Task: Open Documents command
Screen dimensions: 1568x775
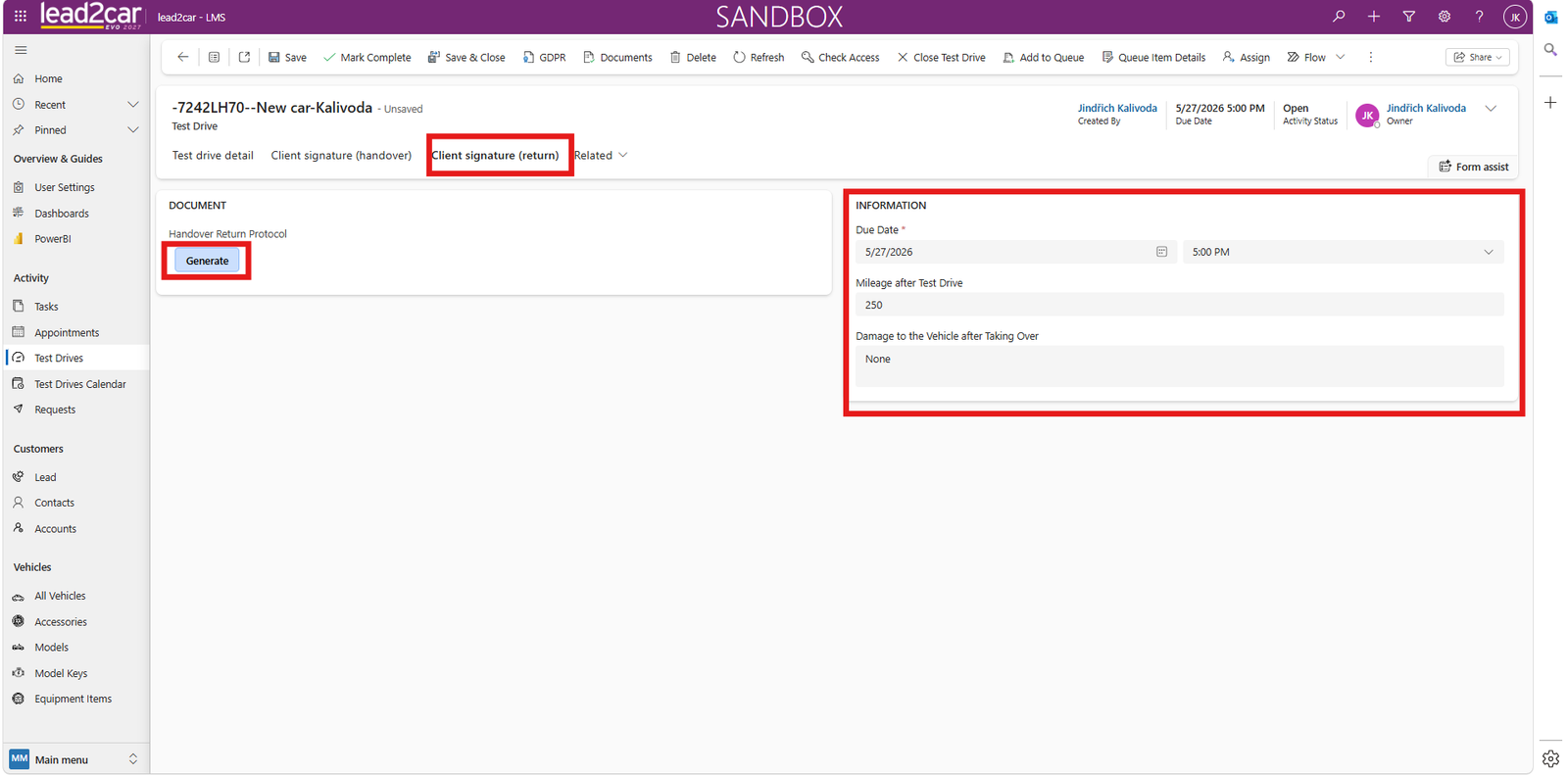Action: tap(617, 57)
